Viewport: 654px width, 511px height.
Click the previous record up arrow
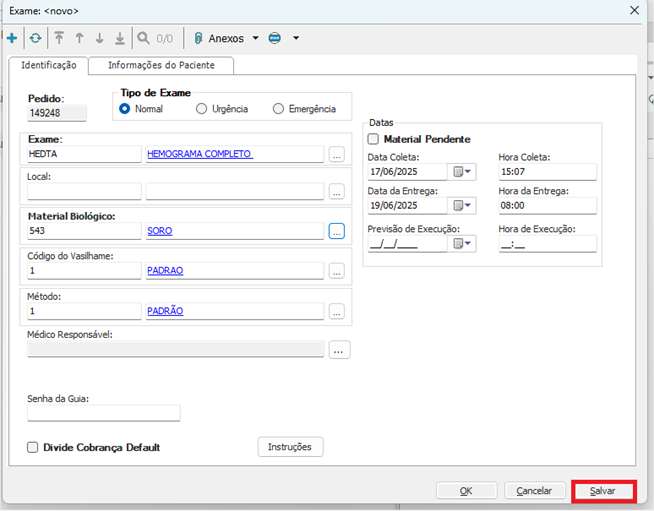79,38
